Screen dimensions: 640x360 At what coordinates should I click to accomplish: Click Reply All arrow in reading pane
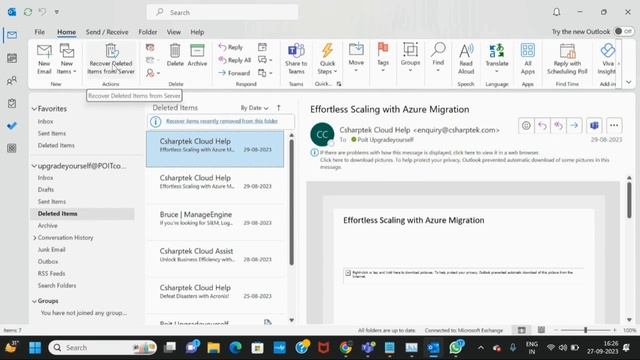click(x=558, y=126)
